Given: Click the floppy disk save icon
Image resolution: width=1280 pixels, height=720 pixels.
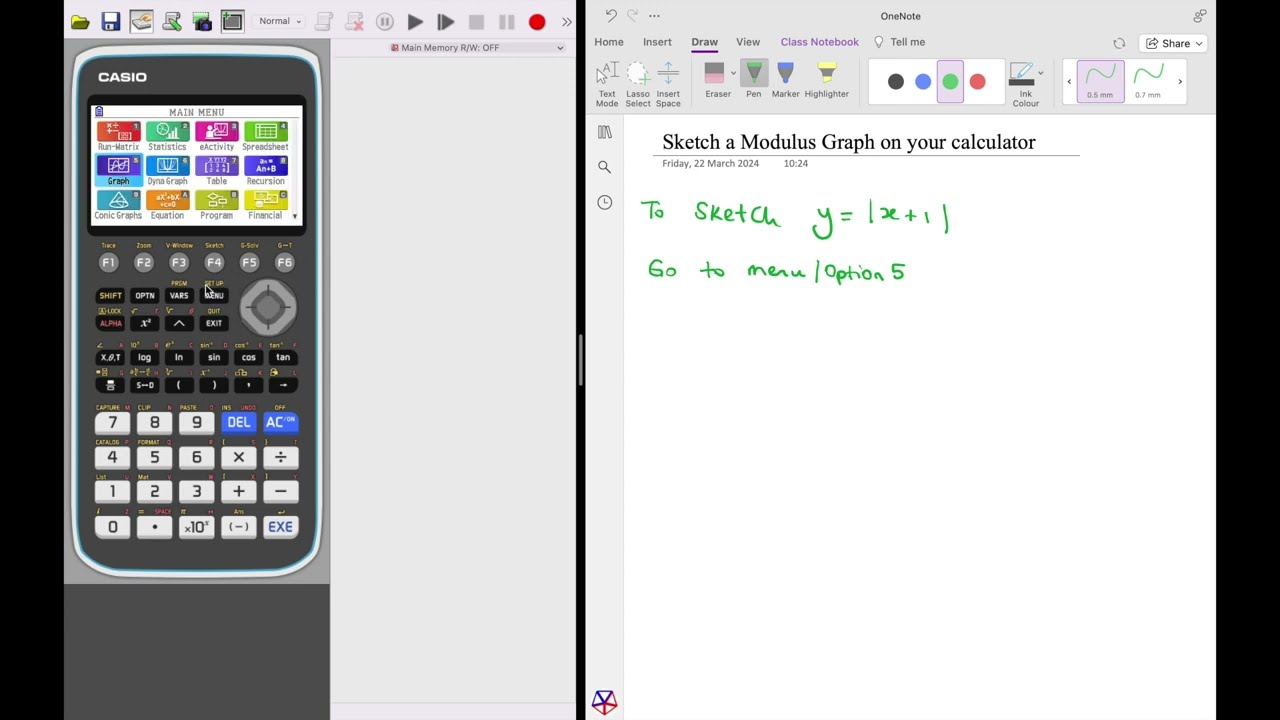Looking at the screenshot, I should 111,22.
